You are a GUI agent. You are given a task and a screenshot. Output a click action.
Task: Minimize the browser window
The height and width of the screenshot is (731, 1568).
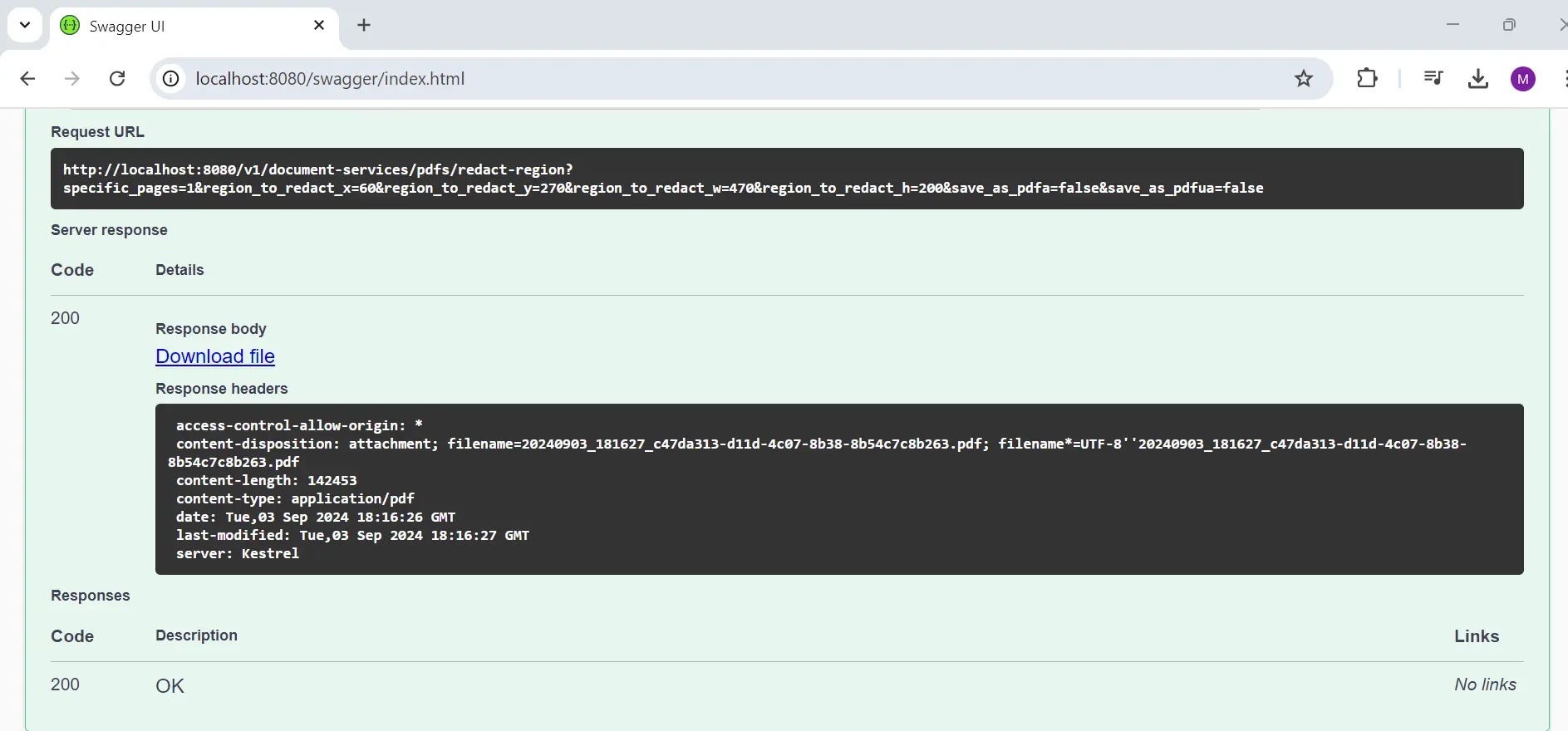1452,25
